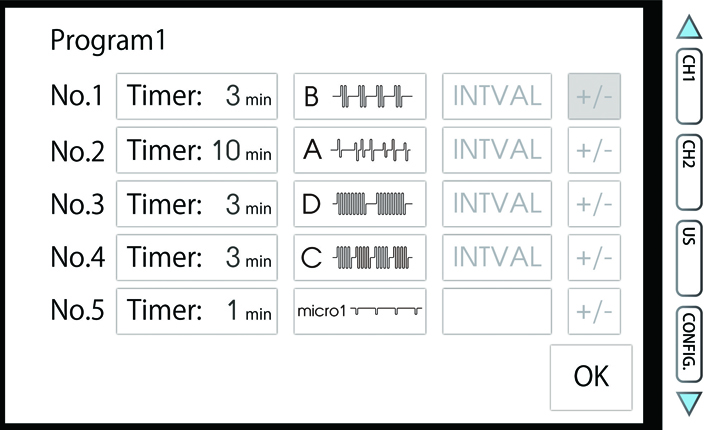717x430 pixels.
Task: Open Timer 3 min setting for No.1
Action: (199, 96)
